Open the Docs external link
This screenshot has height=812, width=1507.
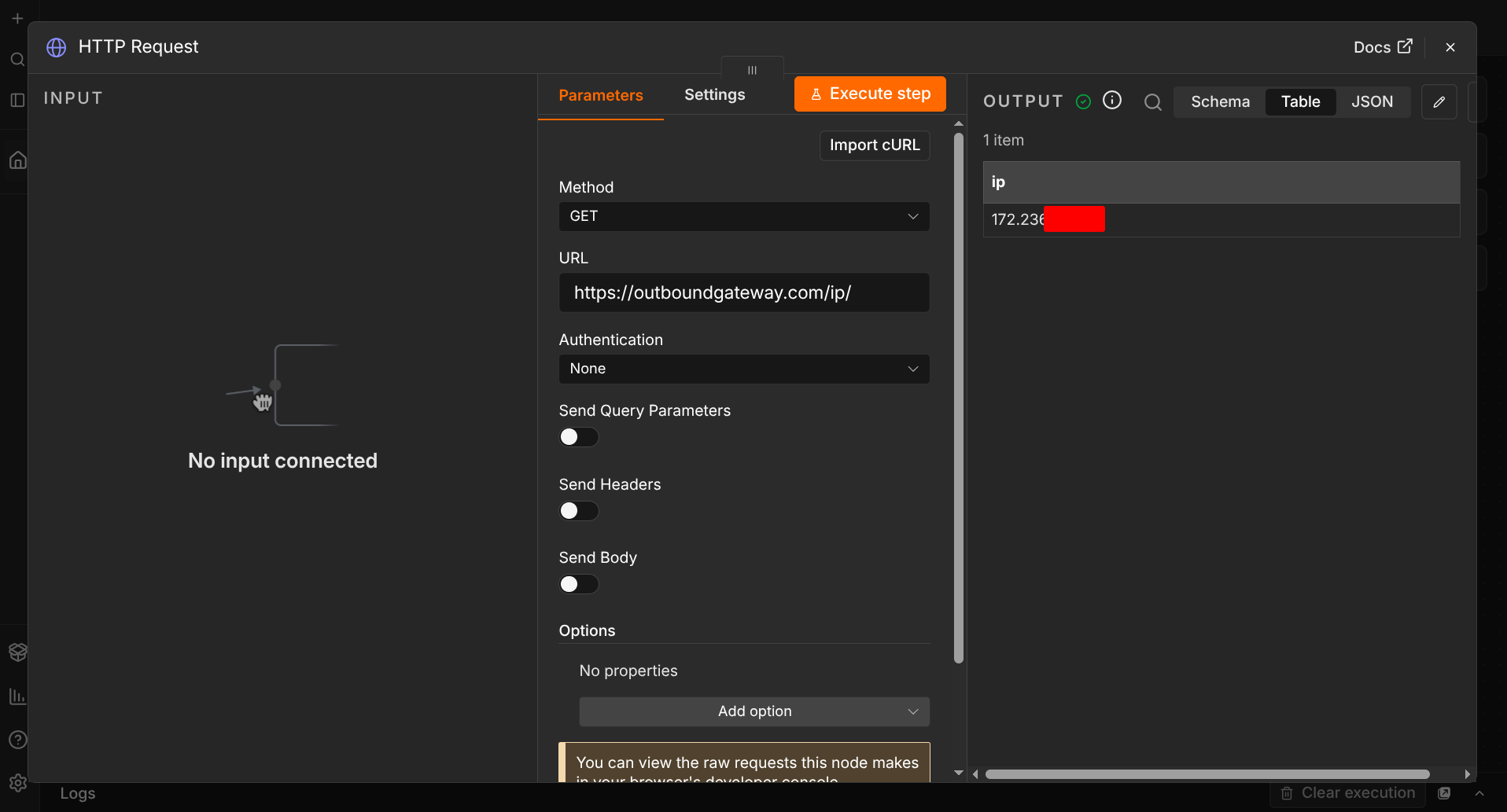tap(1382, 47)
